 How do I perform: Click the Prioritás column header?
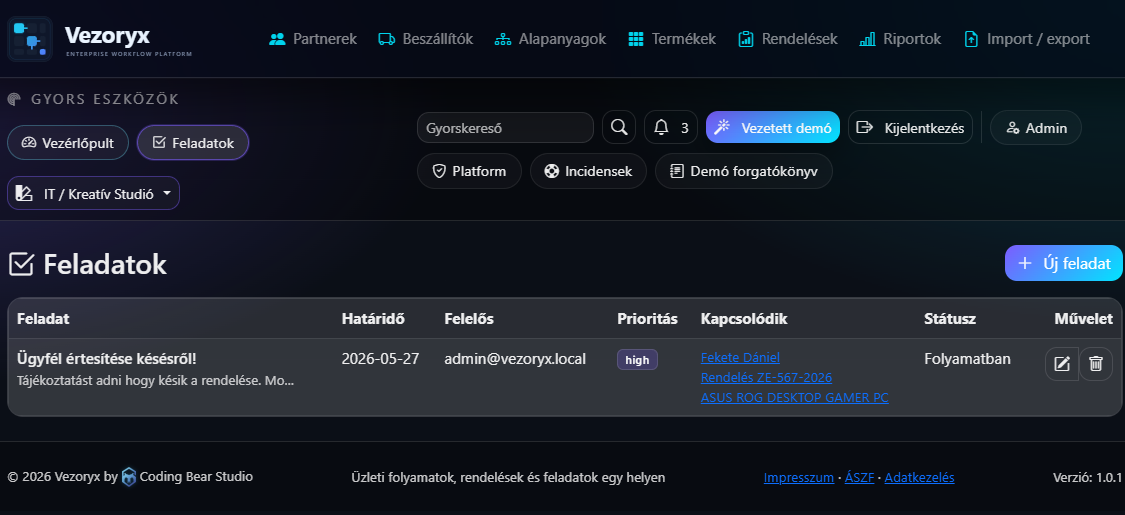coord(647,319)
